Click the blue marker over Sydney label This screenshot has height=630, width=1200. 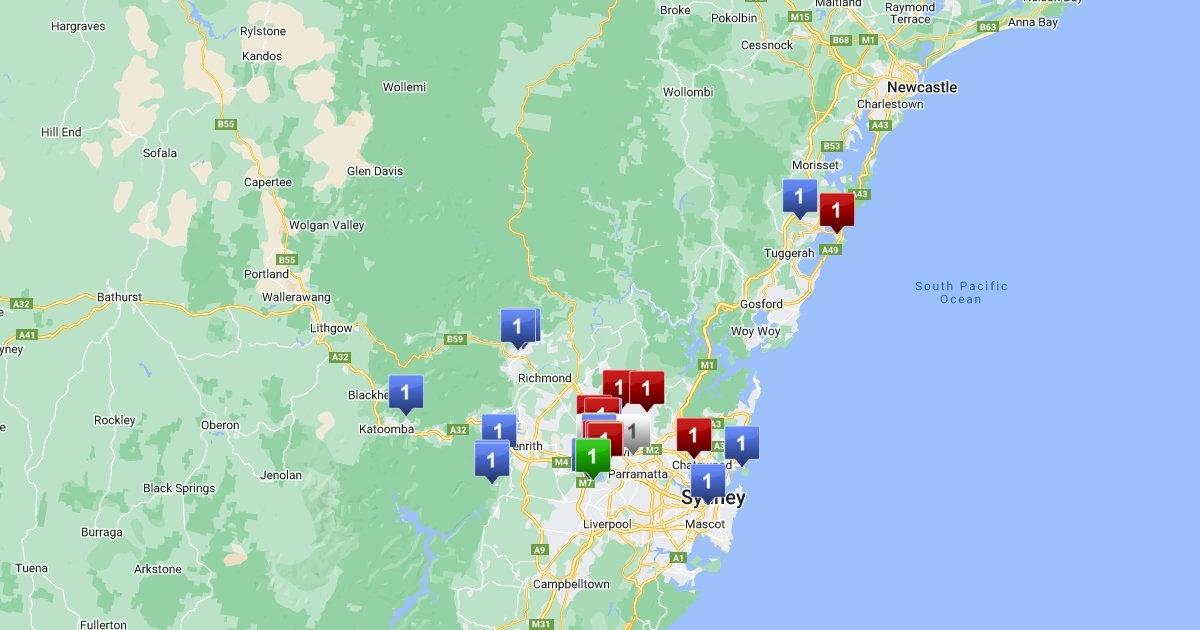coord(708,482)
